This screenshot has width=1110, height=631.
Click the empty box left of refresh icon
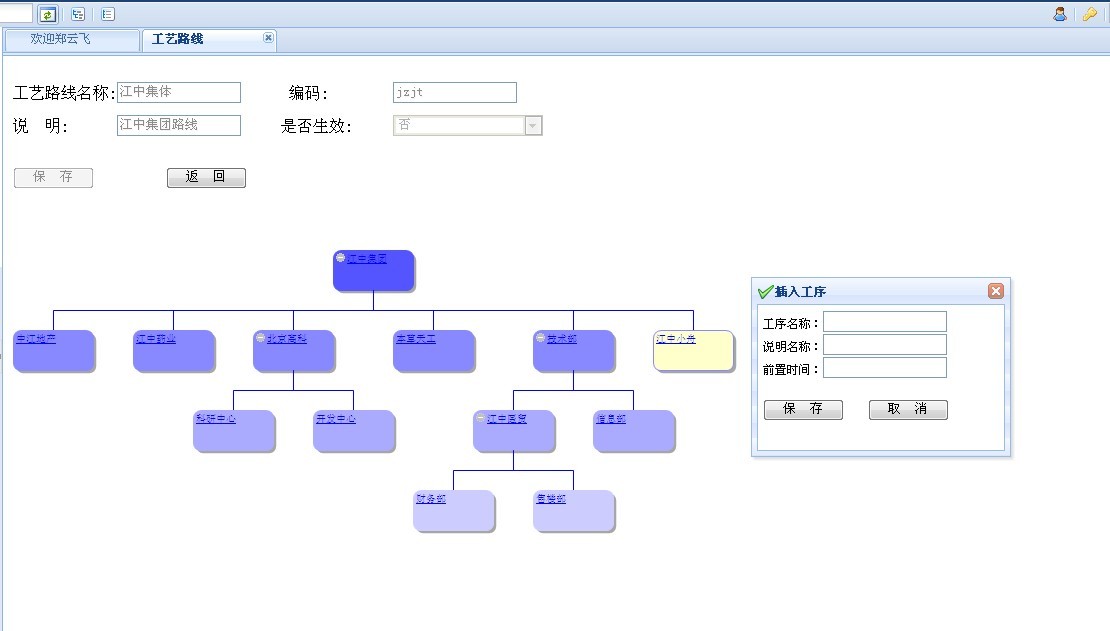tap(16, 13)
